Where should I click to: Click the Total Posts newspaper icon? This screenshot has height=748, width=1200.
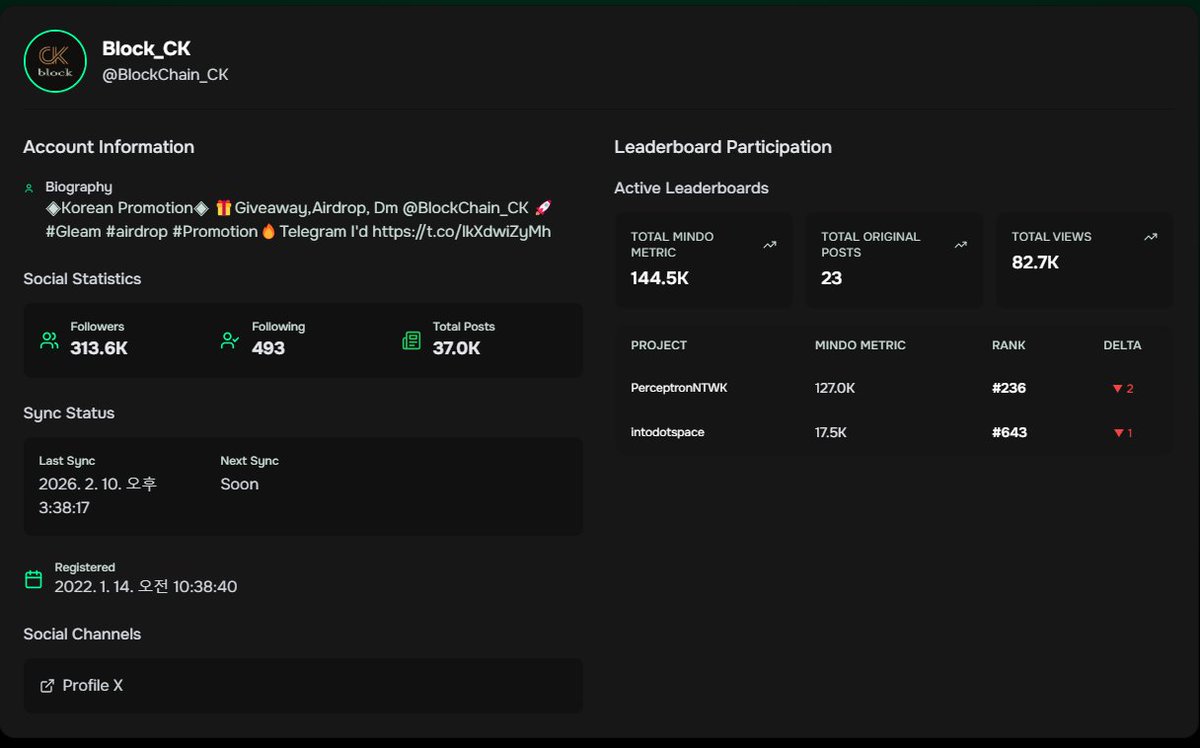(x=411, y=340)
